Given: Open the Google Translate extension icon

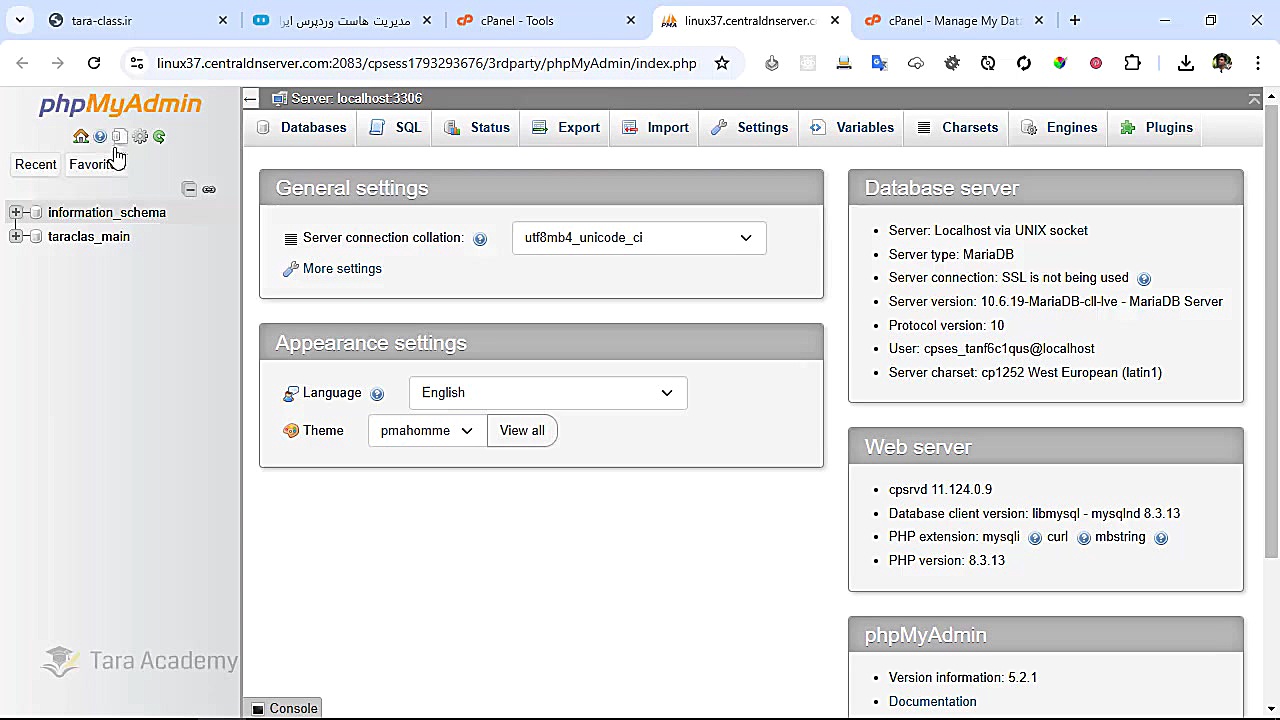Looking at the screenshot, I should pyautogui.click(x=880, y=63).
